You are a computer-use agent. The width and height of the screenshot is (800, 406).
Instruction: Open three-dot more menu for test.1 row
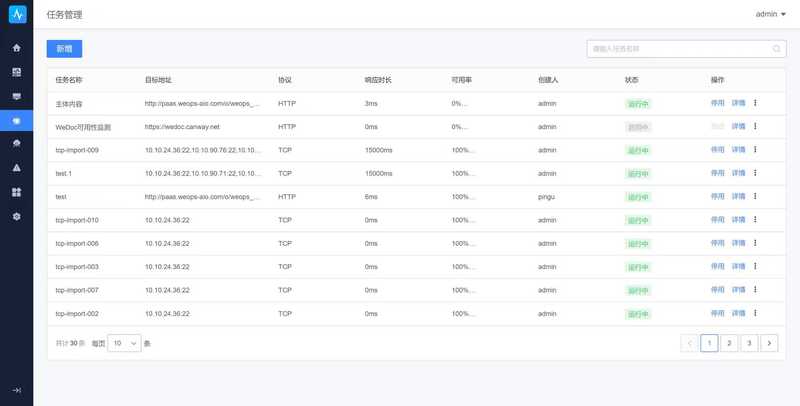(755, 173)
